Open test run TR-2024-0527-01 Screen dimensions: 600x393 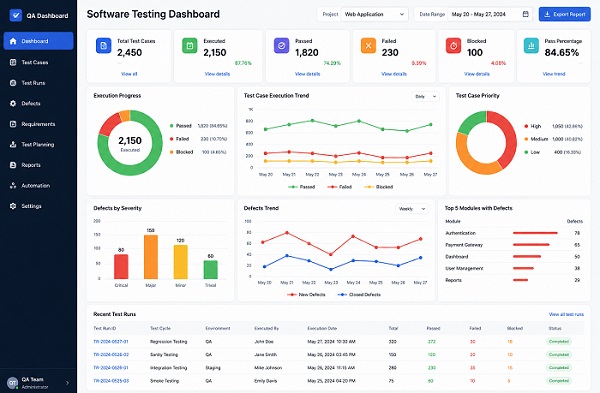click(111, 341)
